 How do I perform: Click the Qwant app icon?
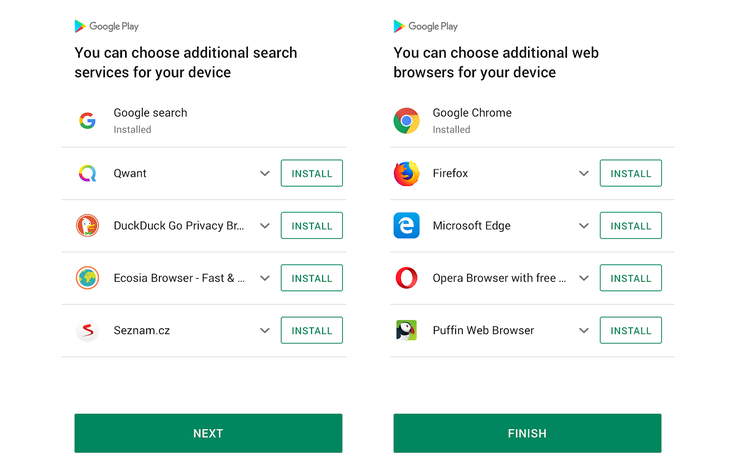tap(87, 173)
